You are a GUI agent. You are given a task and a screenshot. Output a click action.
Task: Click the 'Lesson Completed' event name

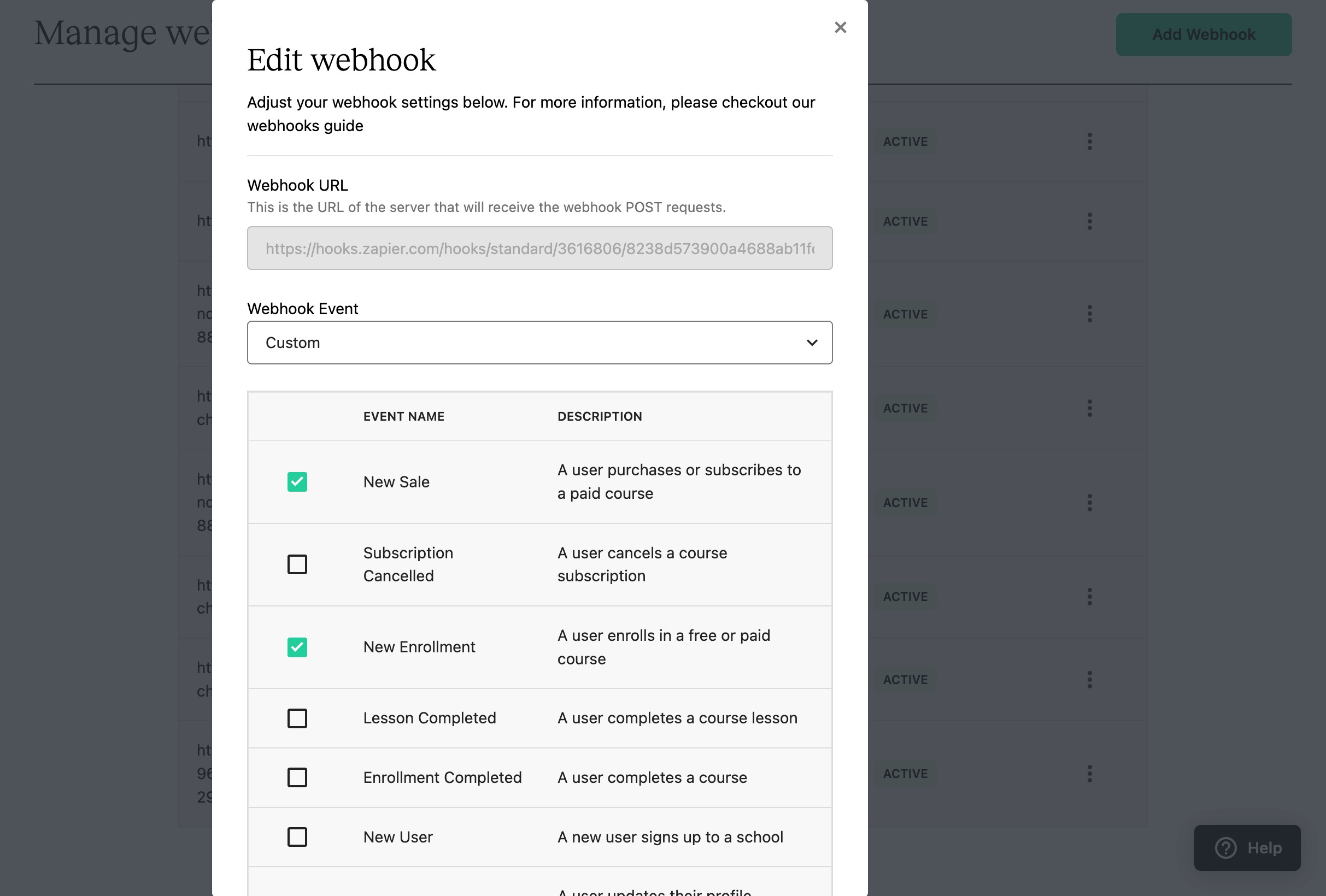point(430,718)
